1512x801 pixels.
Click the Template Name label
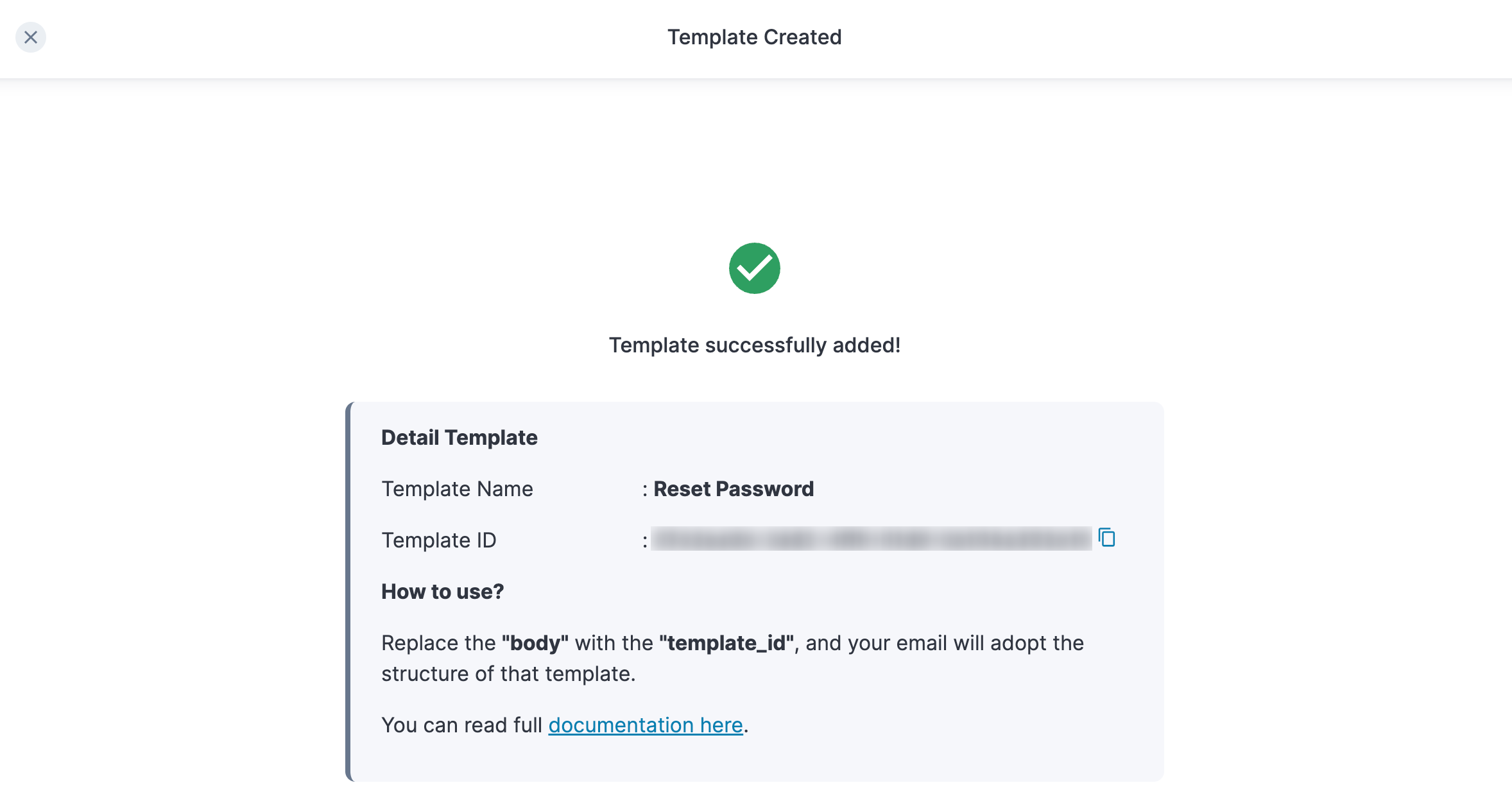tap(457, 489)
